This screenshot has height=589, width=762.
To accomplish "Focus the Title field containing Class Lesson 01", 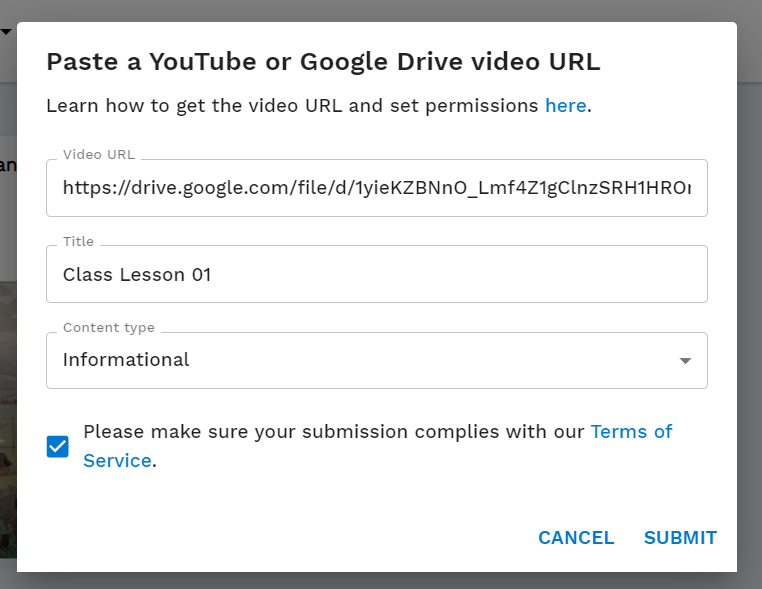I will [376, 274].
